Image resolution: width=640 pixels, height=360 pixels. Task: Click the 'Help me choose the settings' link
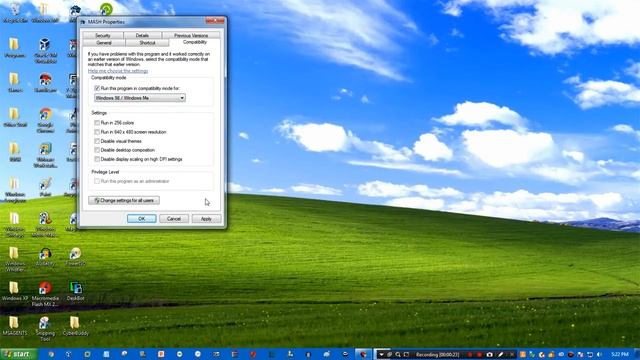coord(118,71)
